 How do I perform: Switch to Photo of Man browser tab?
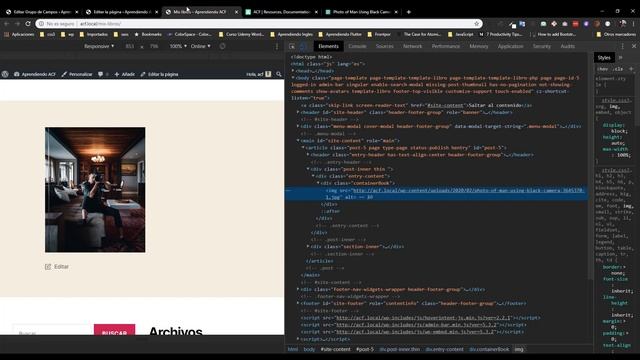click(x=362, y=12)
